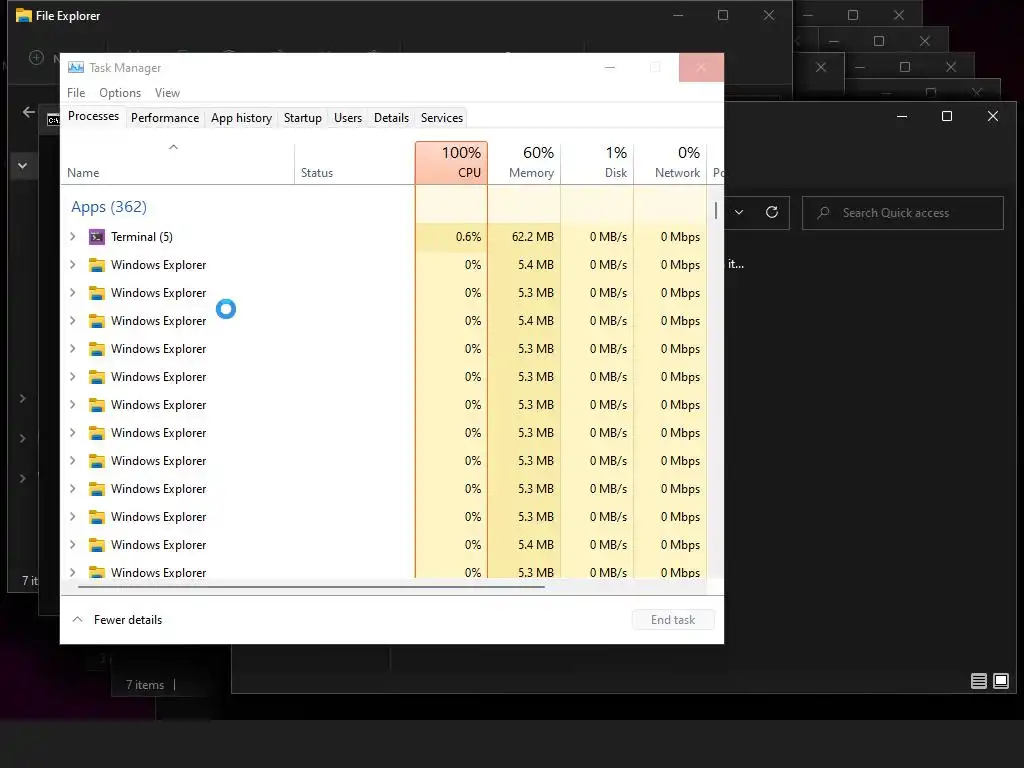
Task: Click the back arrow in File Explorer
Action: [29, 112]
